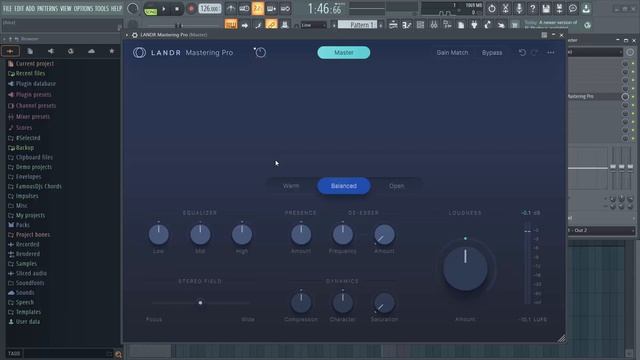Image resolution: width=640 pixels, height=360 pixels.
Task: Click the plug-shaped plugin picker icon
Action: 474,25
